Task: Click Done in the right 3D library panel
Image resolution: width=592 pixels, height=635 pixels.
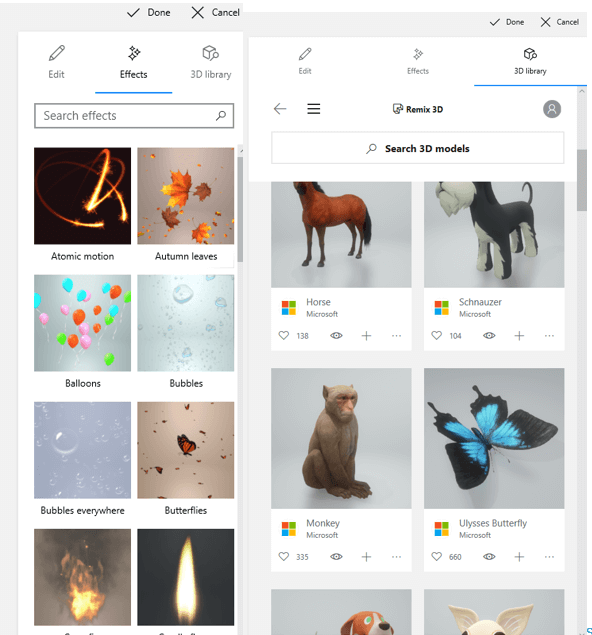Action: click(x=507, y=22)
